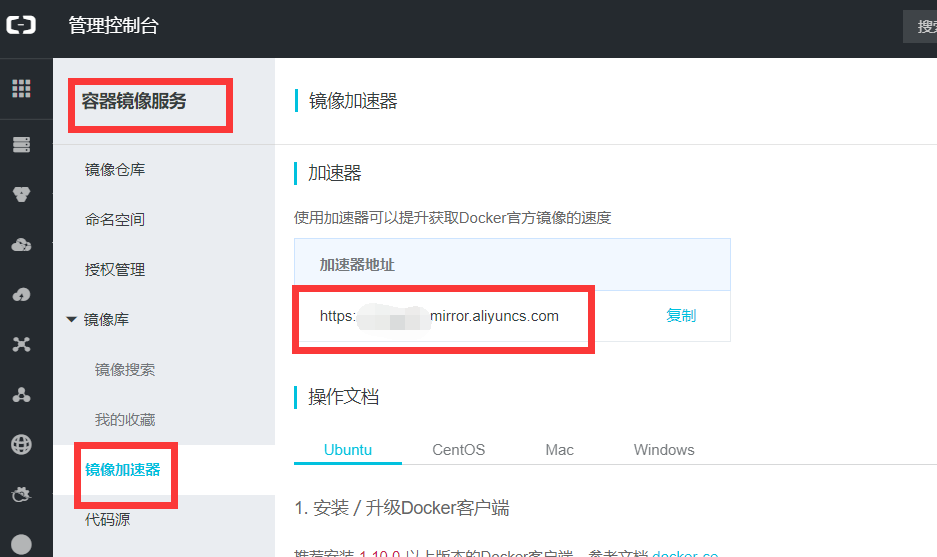Viewport: 937px width, 557px height.
Task: Click the Aliyun logo icon
Action: coord(21,25)
